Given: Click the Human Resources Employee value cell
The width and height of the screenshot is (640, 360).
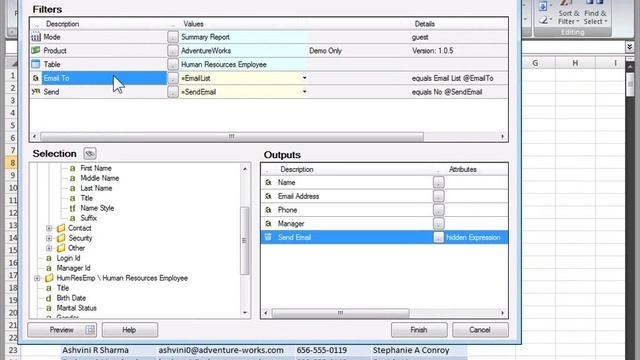Looking at the screenshot, I should coord(244,64).
